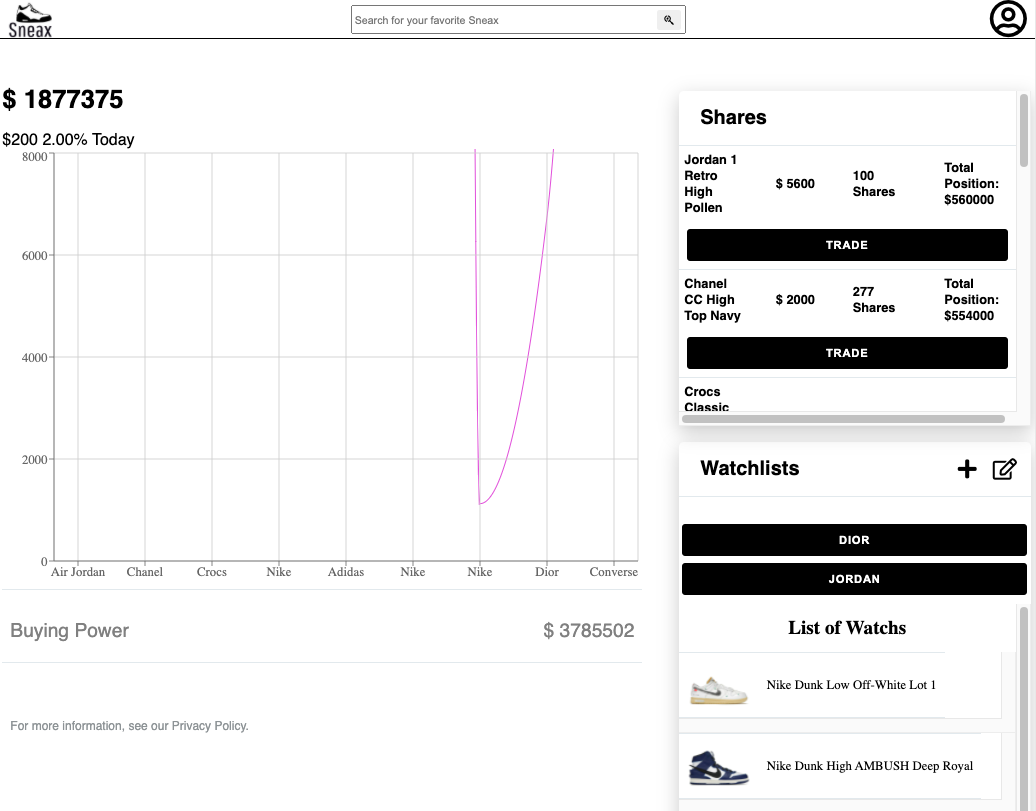Click the Adidas axis label on chart
The image size is (1036, 811).
coord(346,572)
